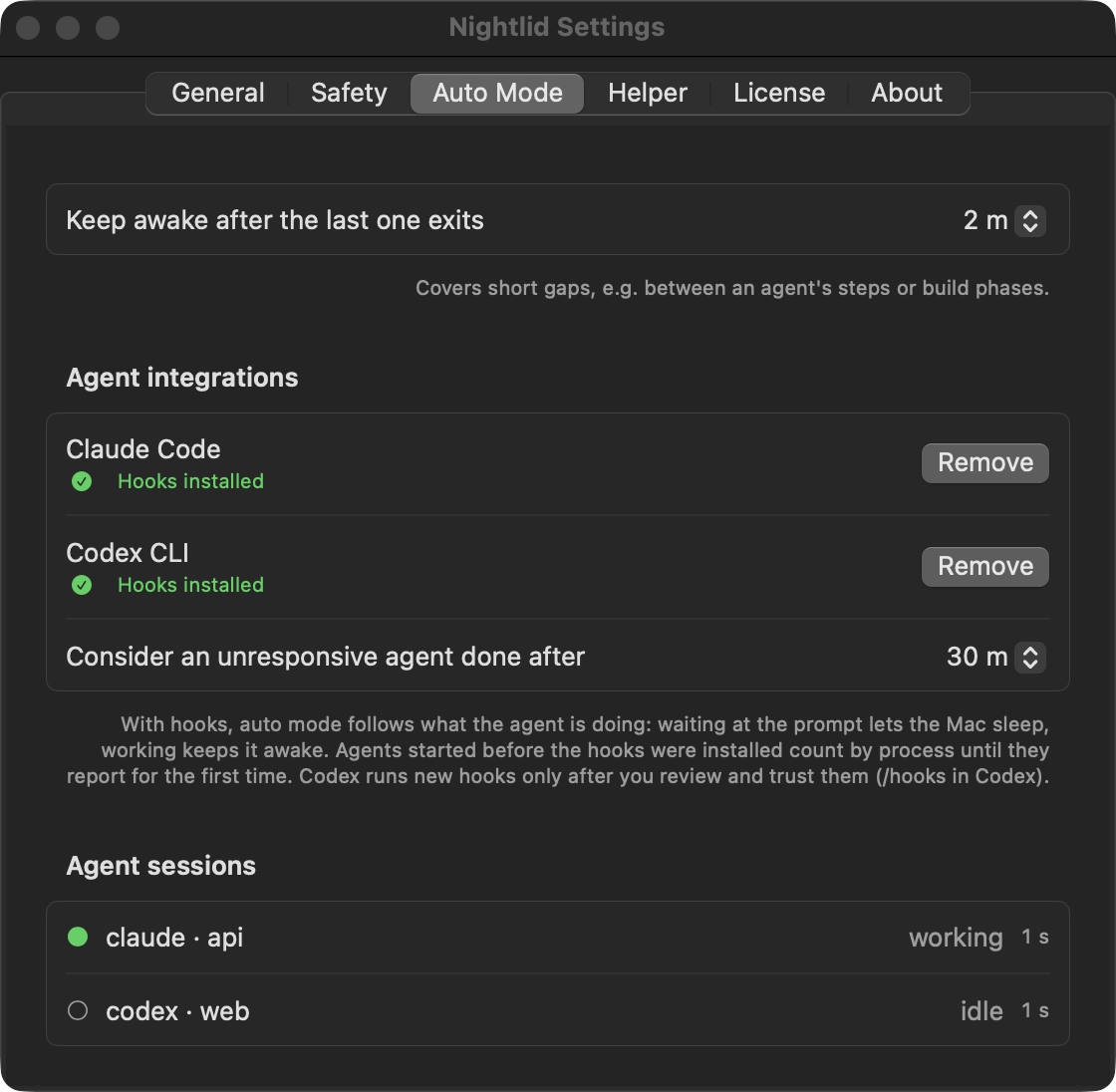Open the unresponsive agent timeout popup (30 m)
This screenshot has width=1116, height=1092.
point(1030,657)
